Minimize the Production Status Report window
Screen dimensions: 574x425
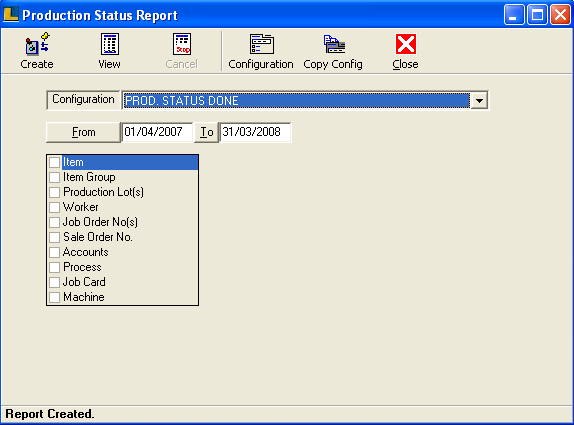point(514,15)
